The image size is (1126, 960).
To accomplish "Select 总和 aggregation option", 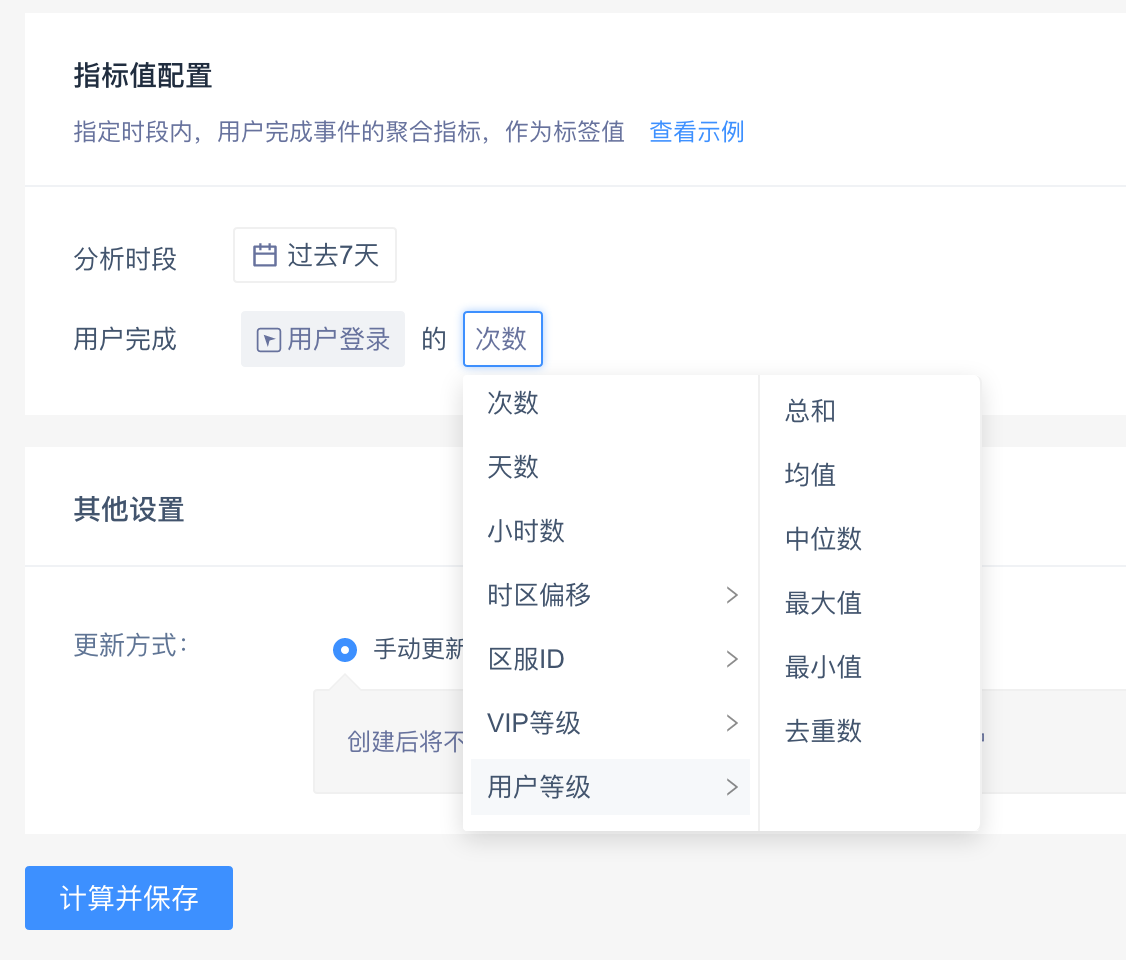I will [x=810, y=411].
